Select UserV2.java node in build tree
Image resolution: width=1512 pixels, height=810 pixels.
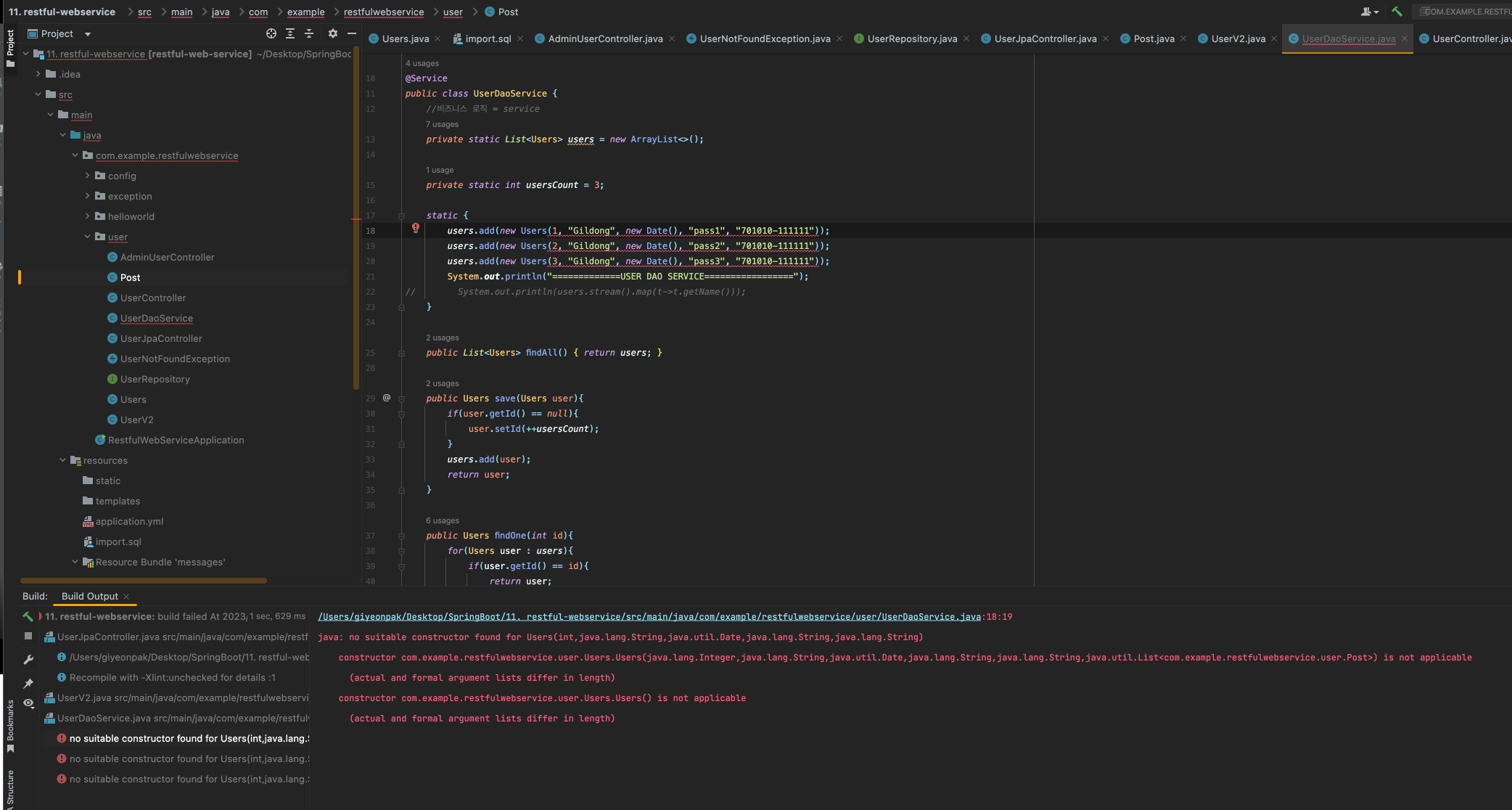(176, 697)
